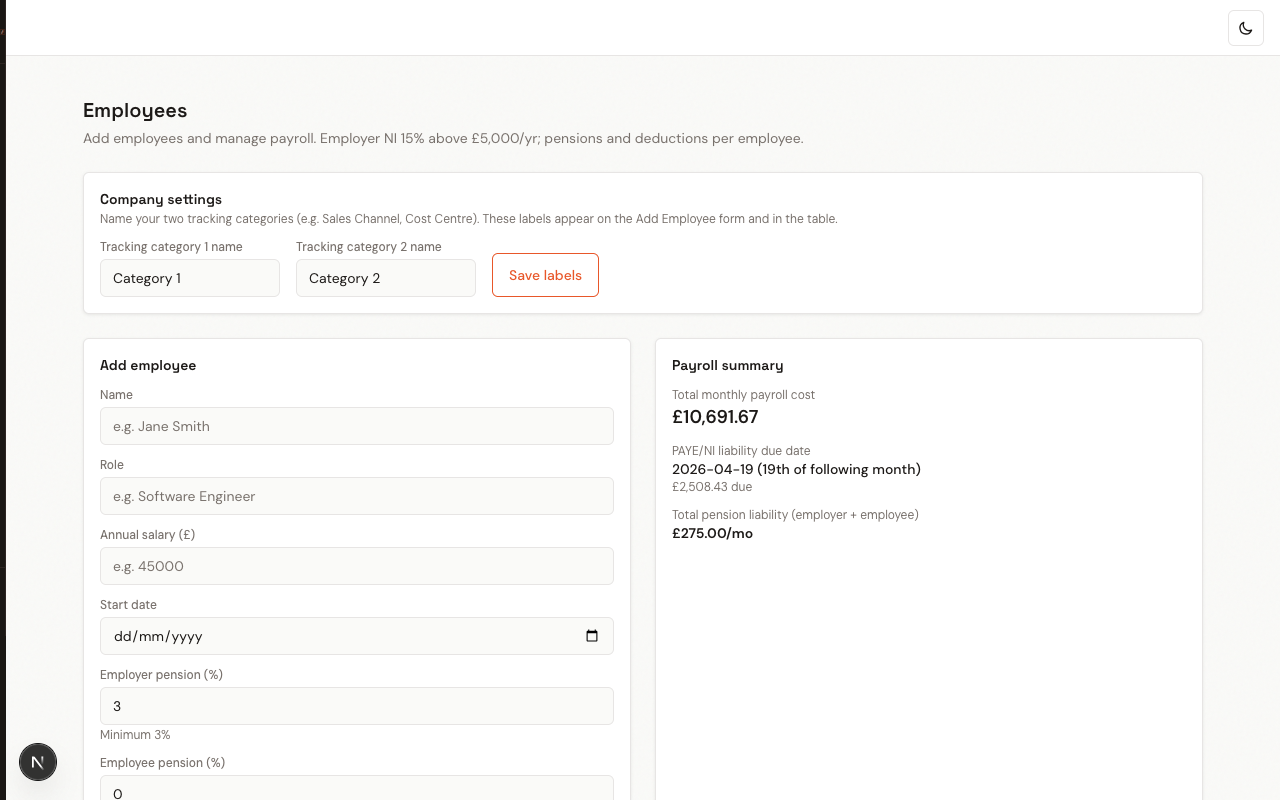Focus the Employee pension (%) input
This screenshot has height=800, width=1280.
(x=356, y=790)
